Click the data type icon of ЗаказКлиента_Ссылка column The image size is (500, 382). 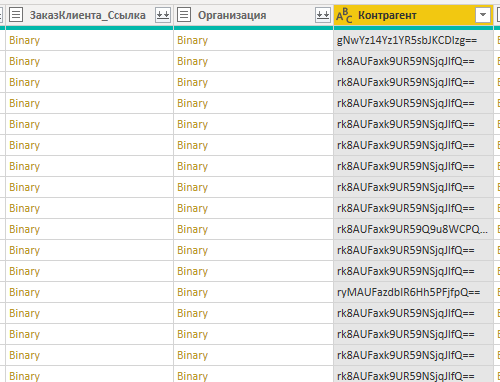click(x=16, y=15)
